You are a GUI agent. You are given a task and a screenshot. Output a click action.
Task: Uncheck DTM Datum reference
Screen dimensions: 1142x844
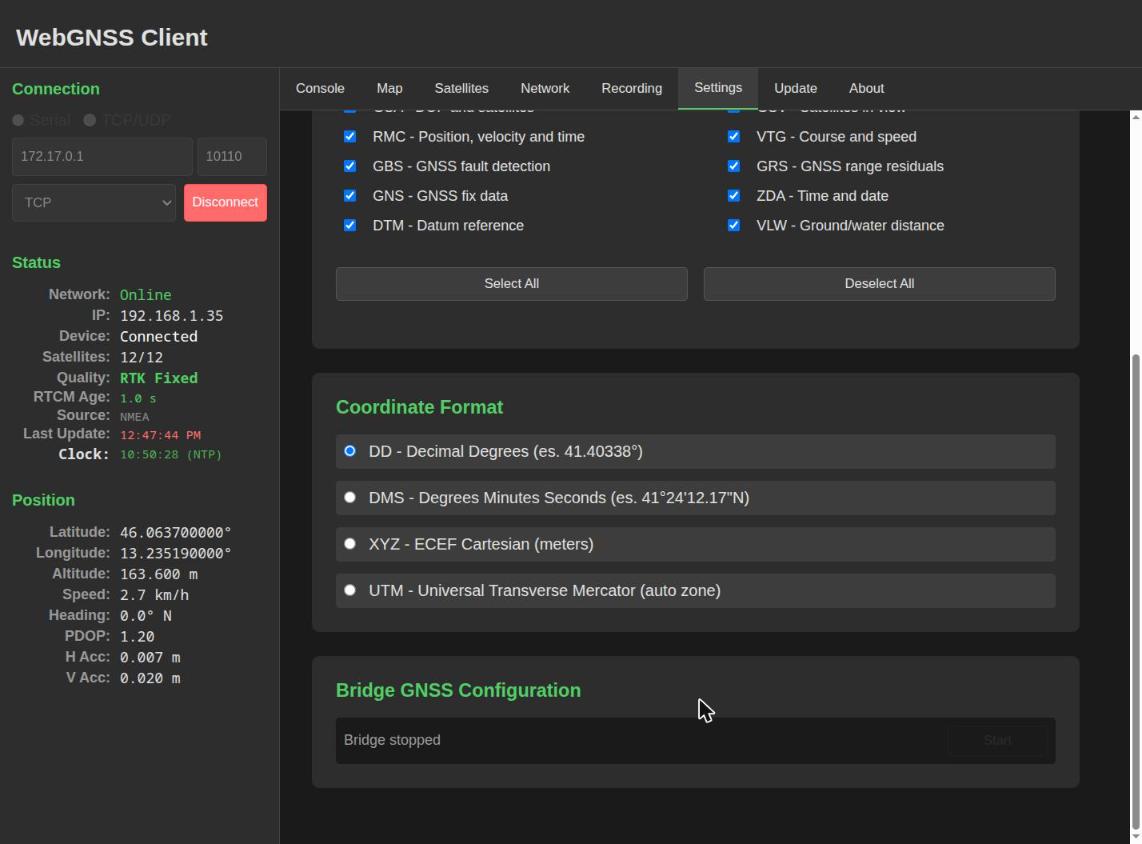[x=350, y=225]
